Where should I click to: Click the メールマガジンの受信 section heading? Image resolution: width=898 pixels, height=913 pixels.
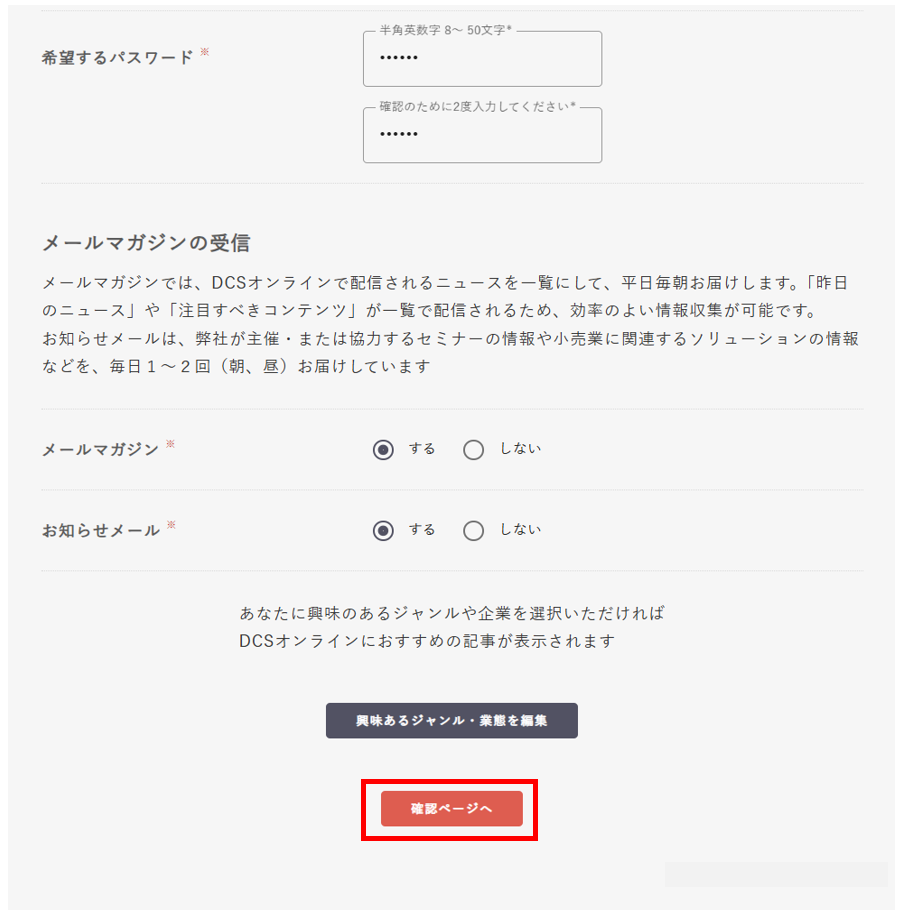point(146,243)
